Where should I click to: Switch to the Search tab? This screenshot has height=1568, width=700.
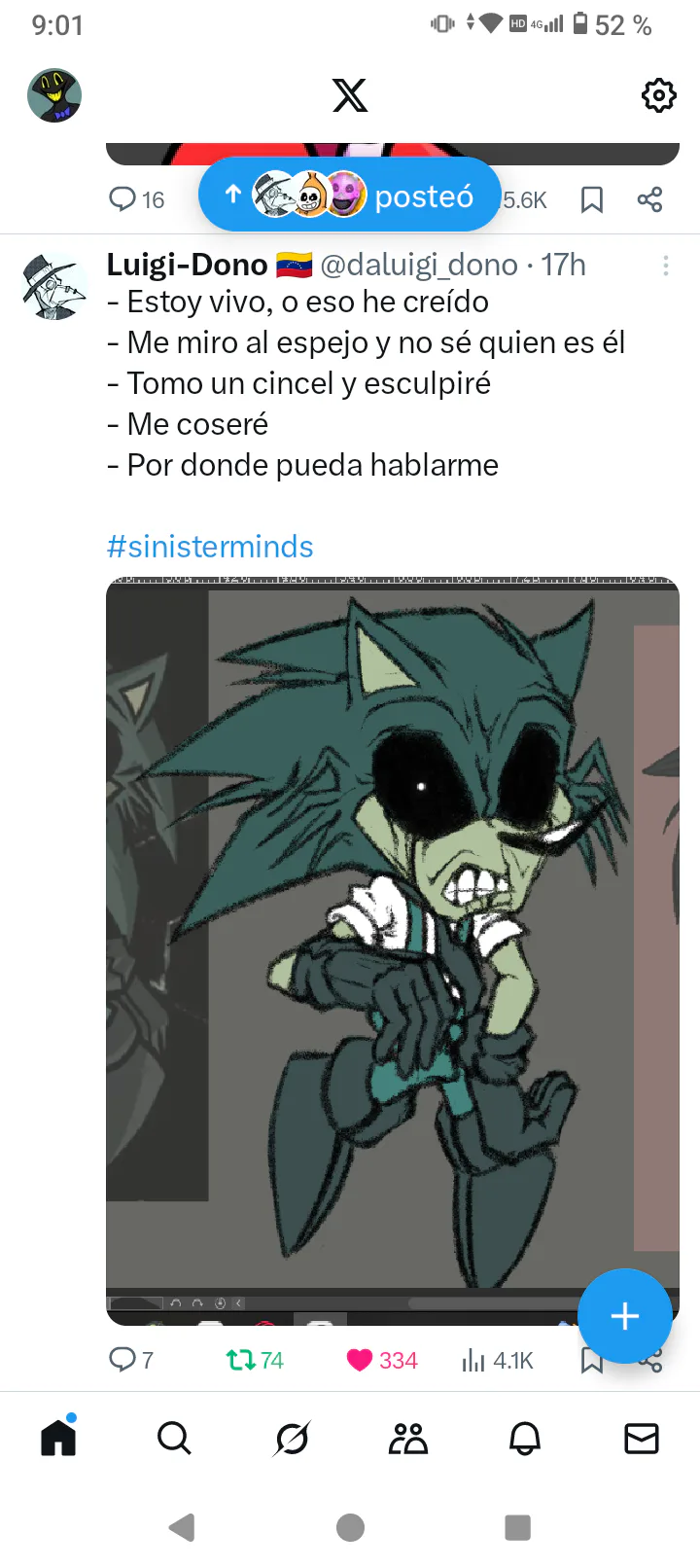[x=174, y=1438]
